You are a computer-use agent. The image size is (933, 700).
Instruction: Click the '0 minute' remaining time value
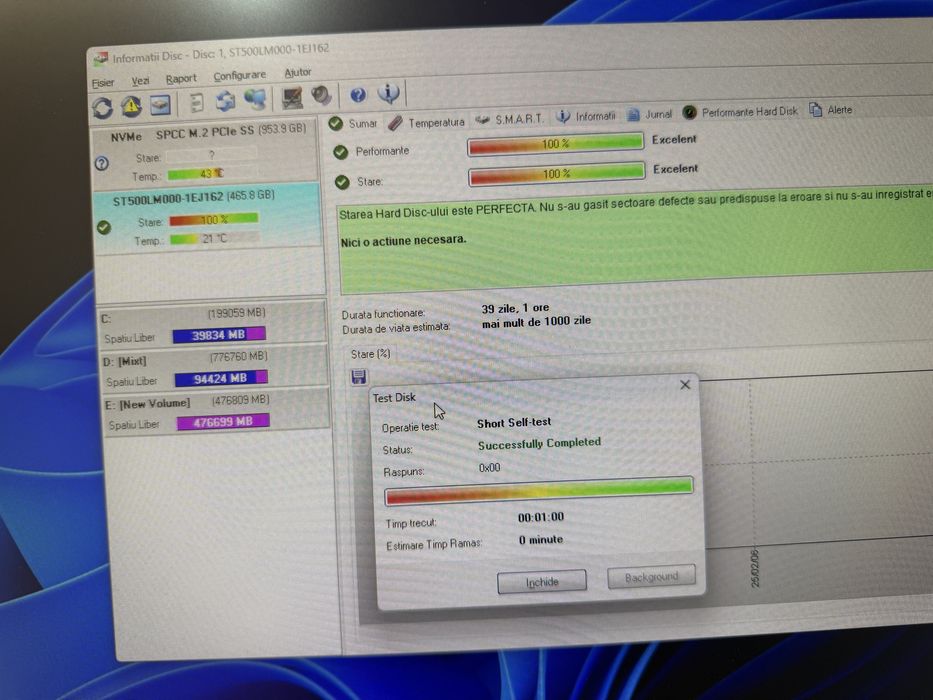(541, 540)
